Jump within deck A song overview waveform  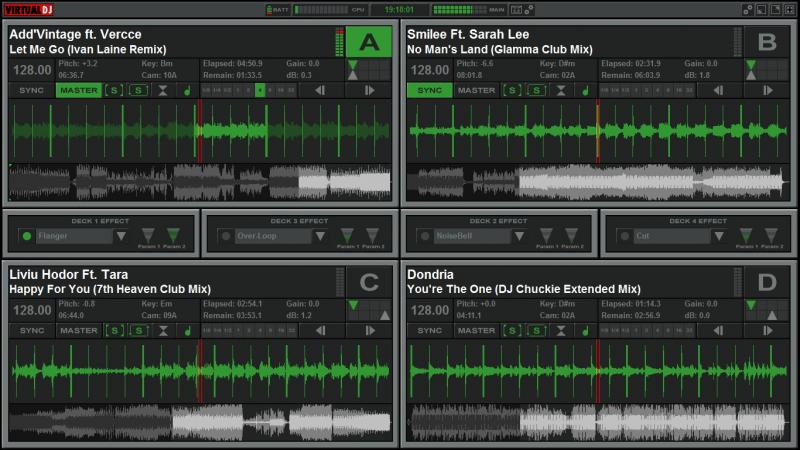[x=200, y=182]
